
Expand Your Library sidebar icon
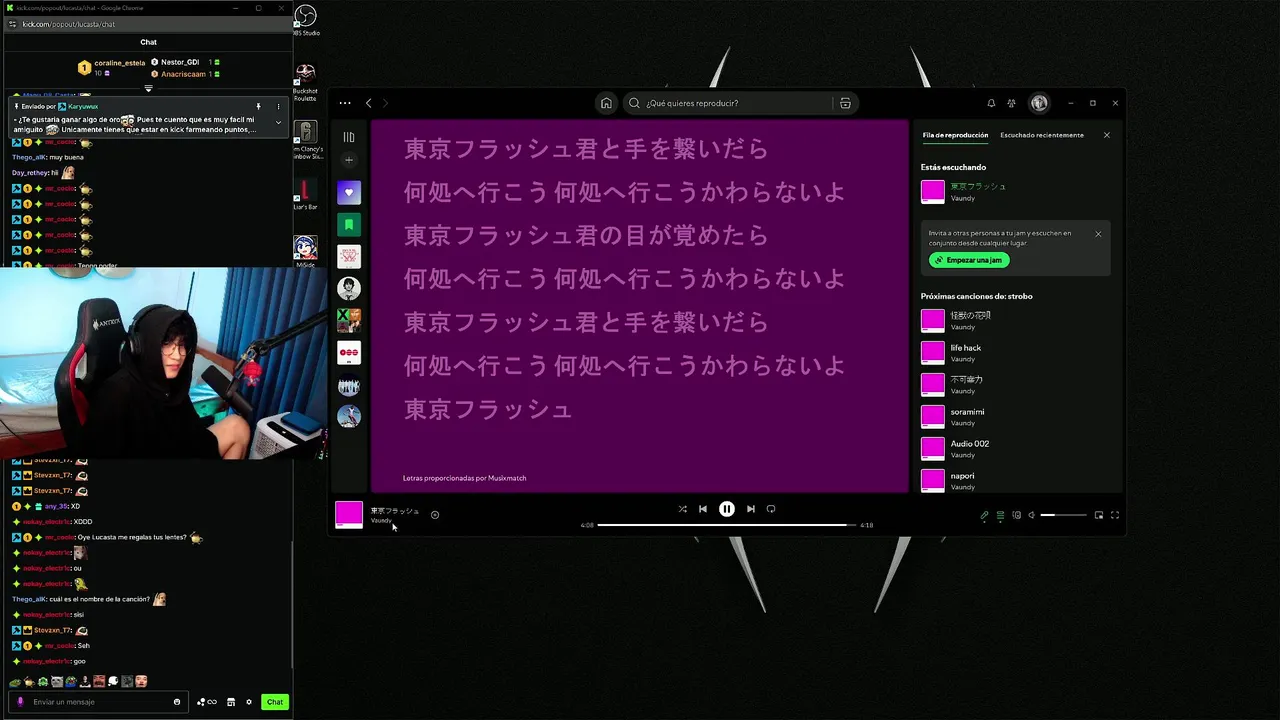(349, 137)
